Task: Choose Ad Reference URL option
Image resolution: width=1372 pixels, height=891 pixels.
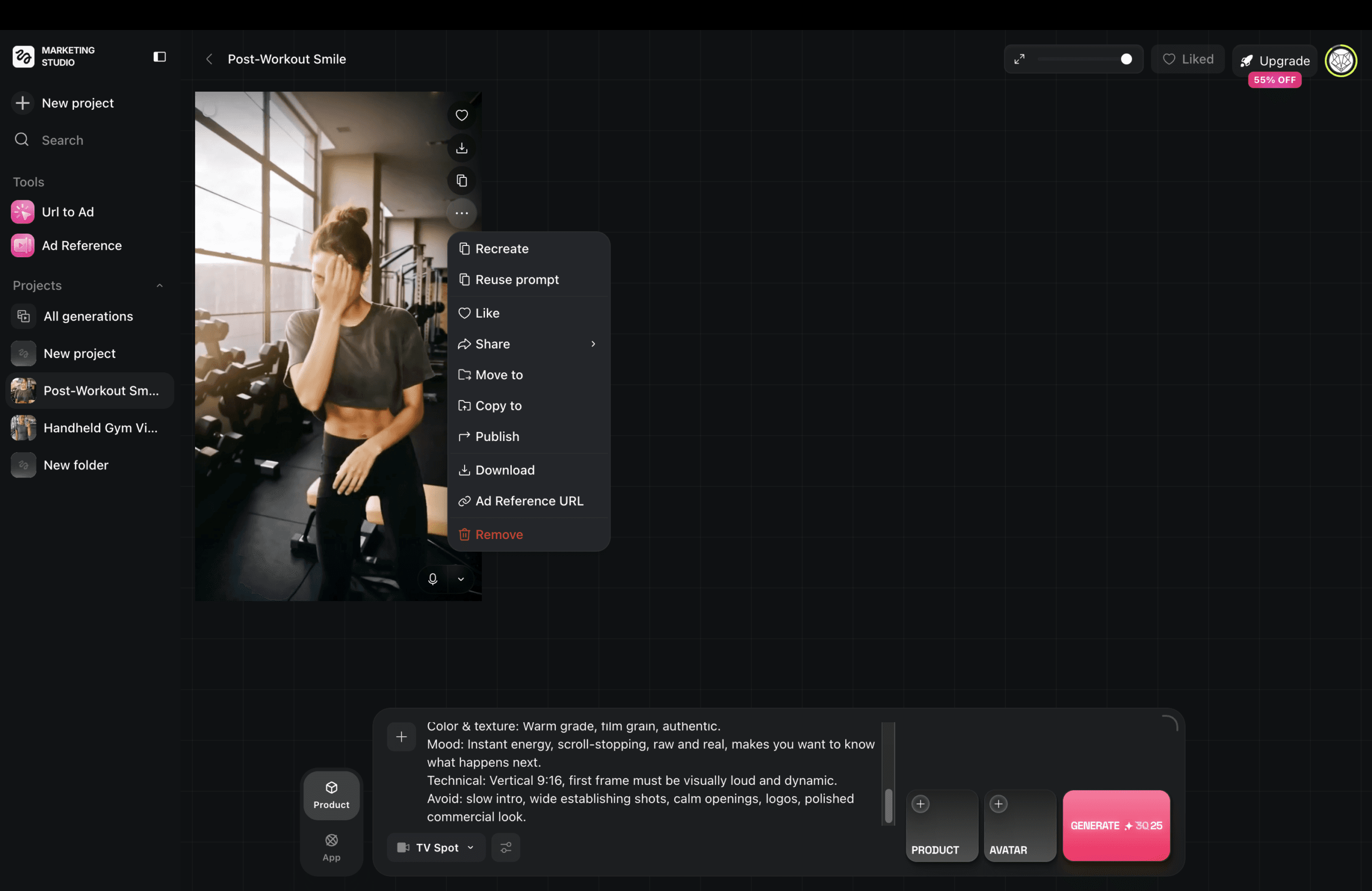Action: click(528, 500)
